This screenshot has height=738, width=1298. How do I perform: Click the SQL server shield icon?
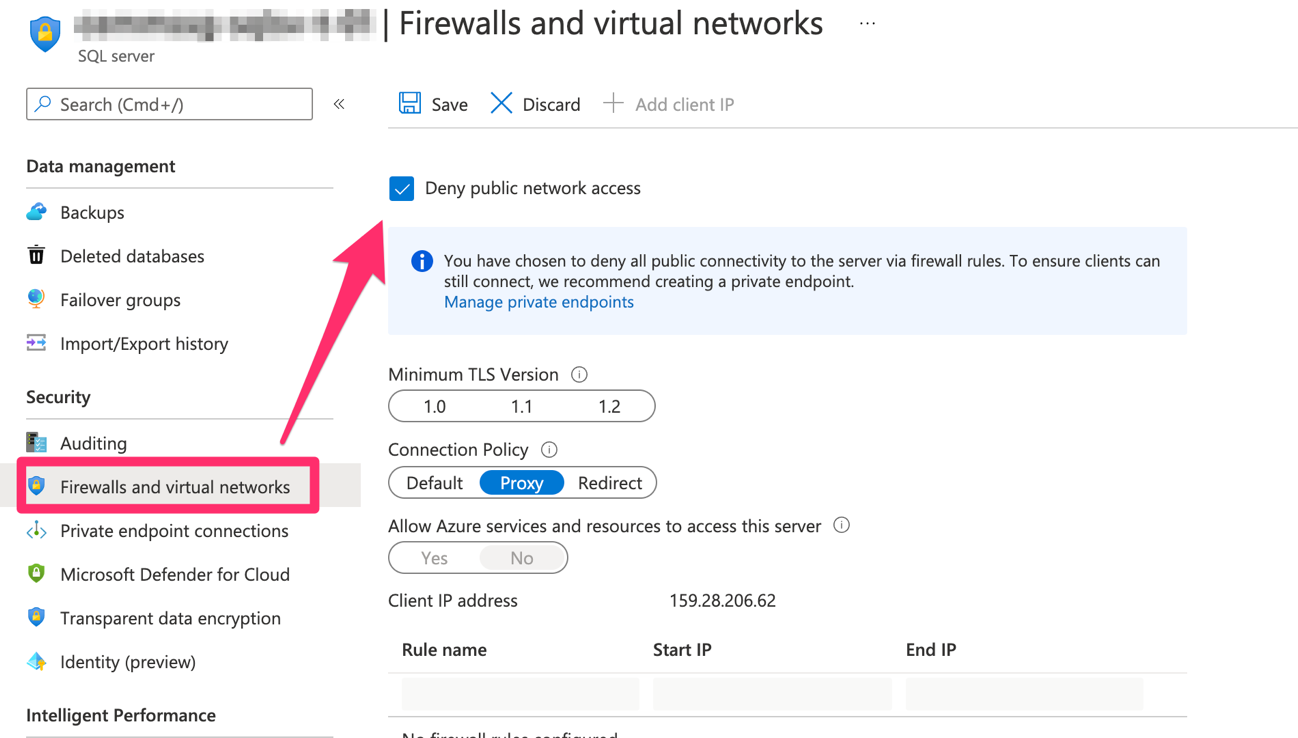tap(45, 34)
